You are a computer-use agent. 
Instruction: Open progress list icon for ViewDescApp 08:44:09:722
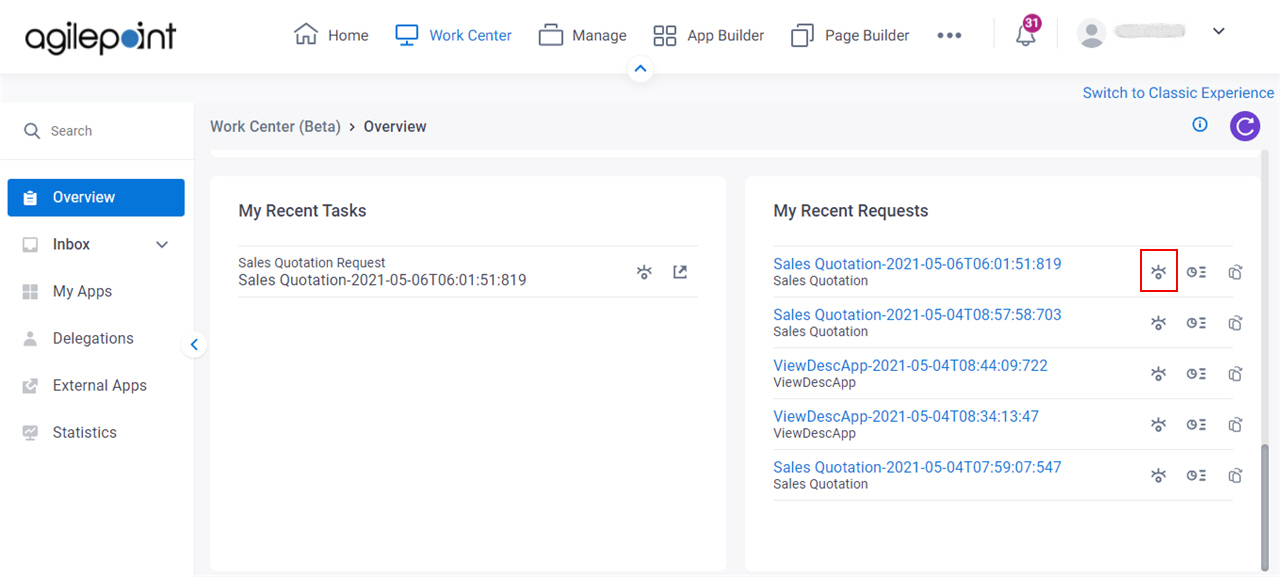pos(1196,374)
